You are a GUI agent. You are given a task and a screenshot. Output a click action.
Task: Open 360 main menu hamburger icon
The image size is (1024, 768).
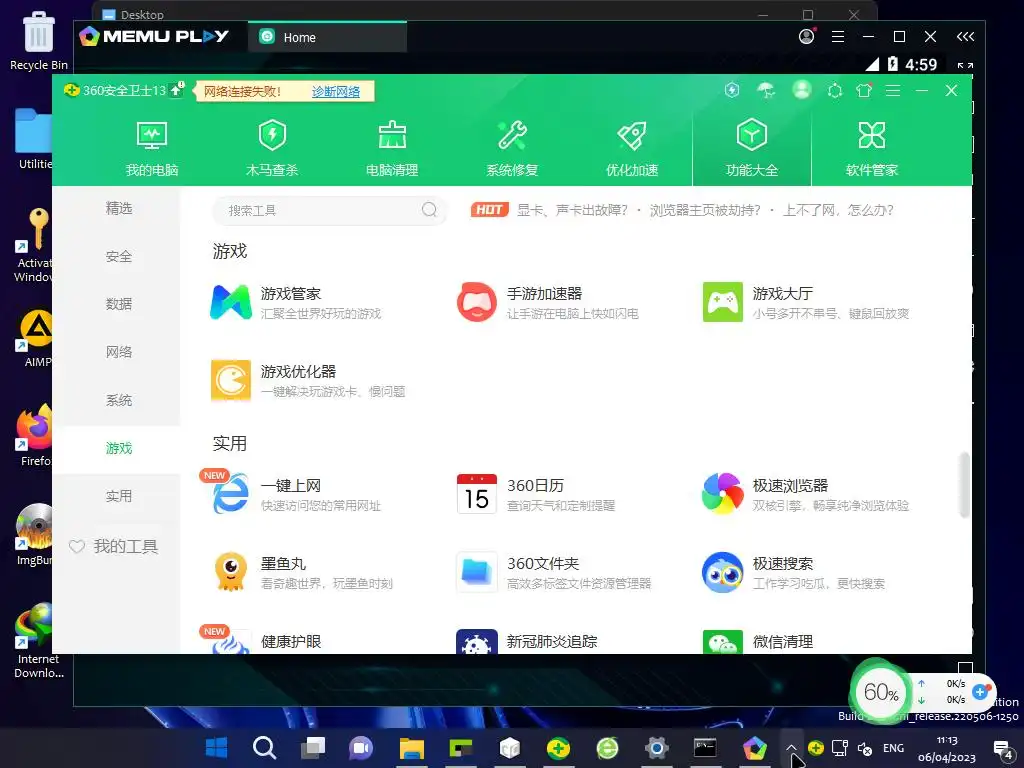click(x=893, y=91)
